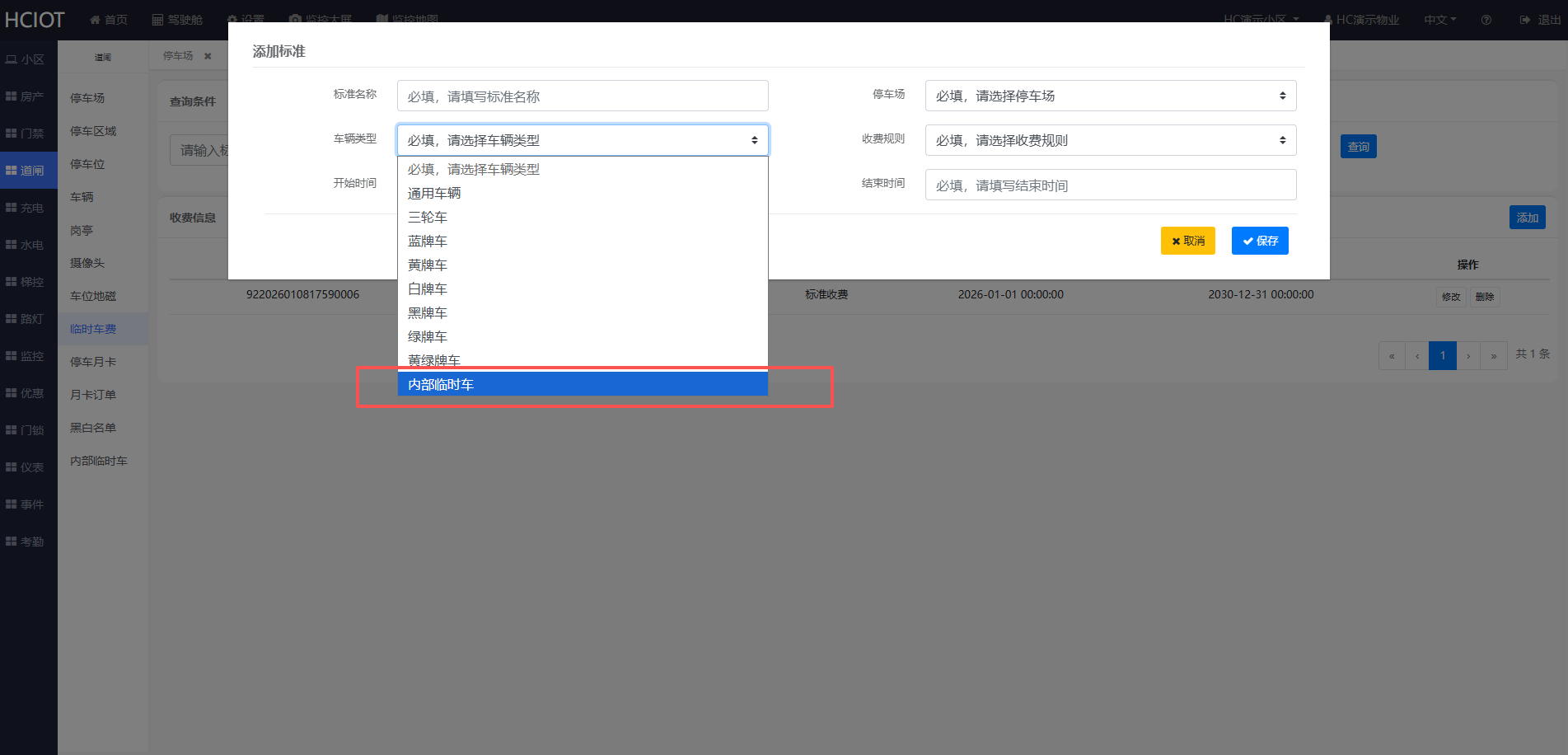Screen dimensions: 1568x755
Task: Expand the 停车场 parking lot dropdown
Action: click(x=1110, y=96)
